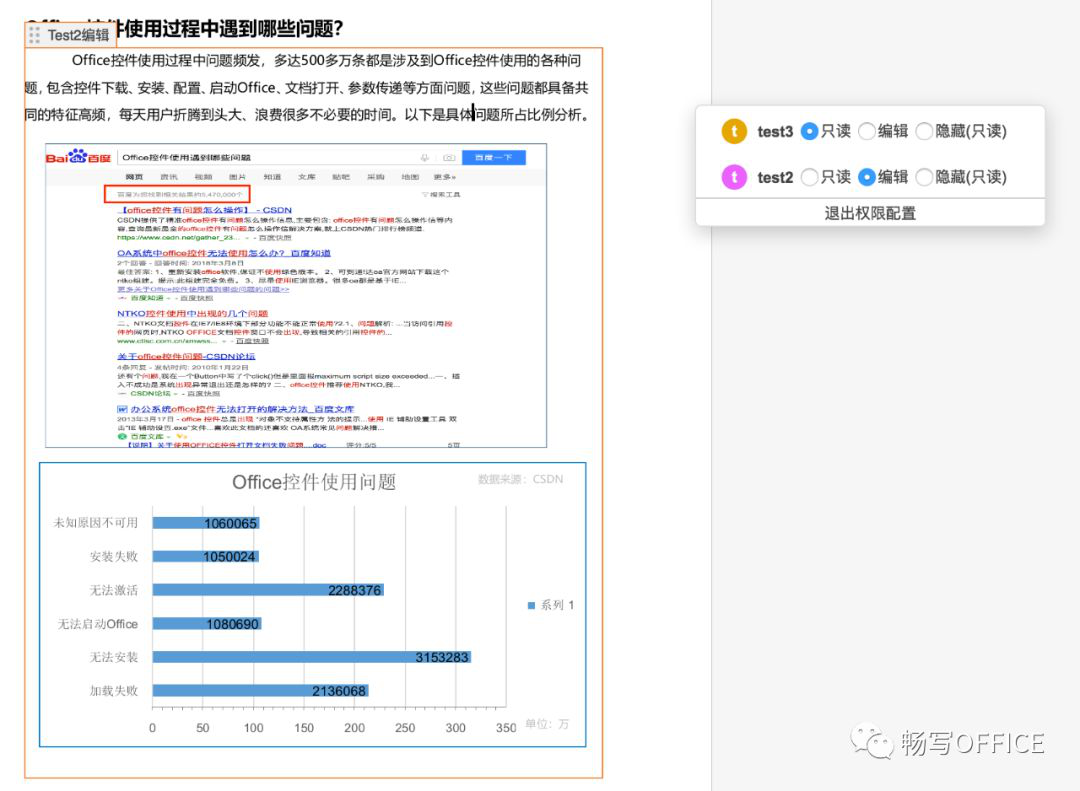Select 隐藏(只读) for test3
1080x791 pixels.
tap(924, 131)
